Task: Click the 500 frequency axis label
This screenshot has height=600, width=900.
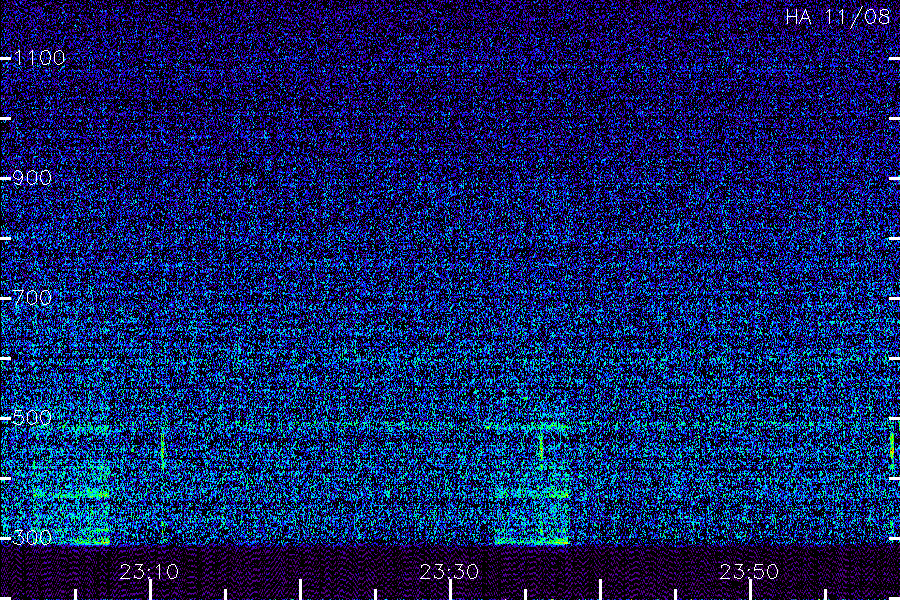Action: tap(32, 417)
